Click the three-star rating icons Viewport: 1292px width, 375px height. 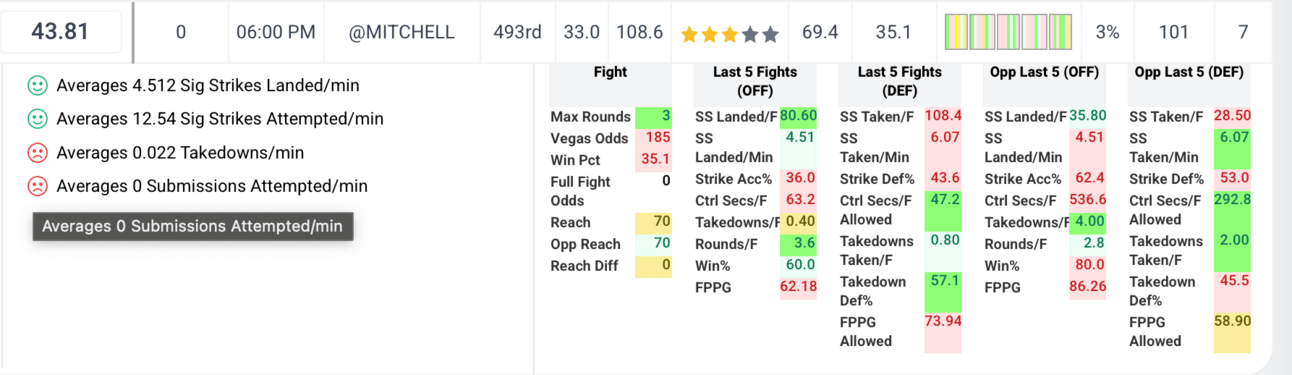[x=729, y=33]
